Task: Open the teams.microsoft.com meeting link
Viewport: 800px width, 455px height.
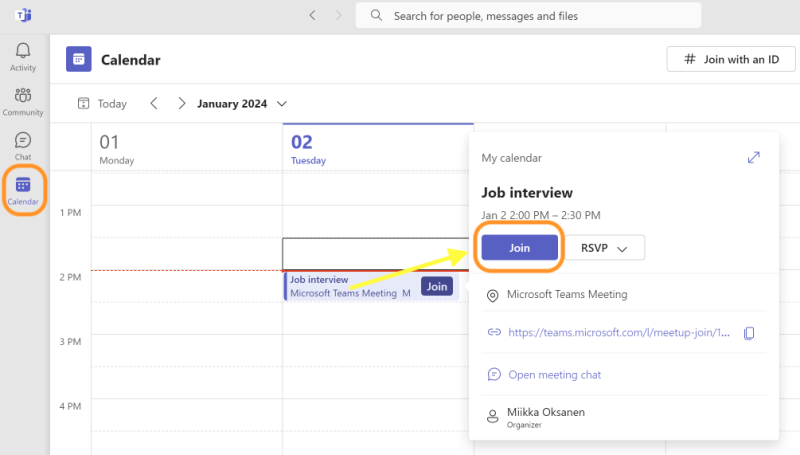Action: [620, 333]
